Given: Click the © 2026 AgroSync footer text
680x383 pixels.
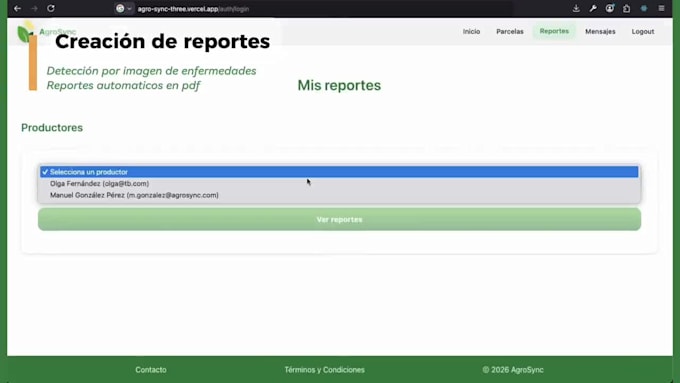Looking at the screenshot, I should pos(513,370).
